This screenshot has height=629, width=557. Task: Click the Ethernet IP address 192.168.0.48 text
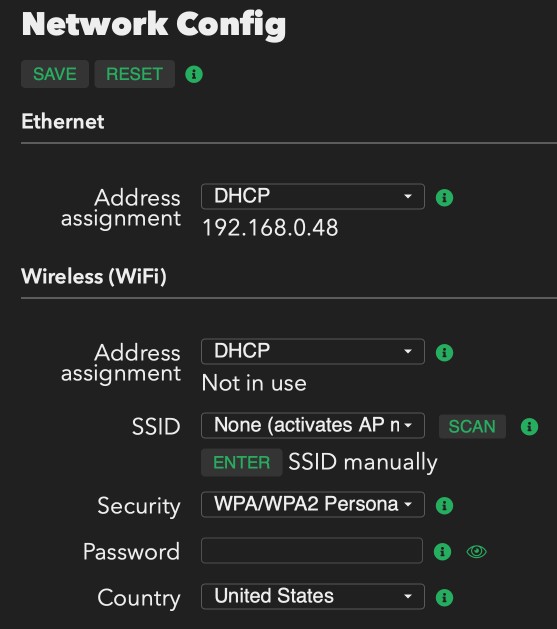[271, 228]
